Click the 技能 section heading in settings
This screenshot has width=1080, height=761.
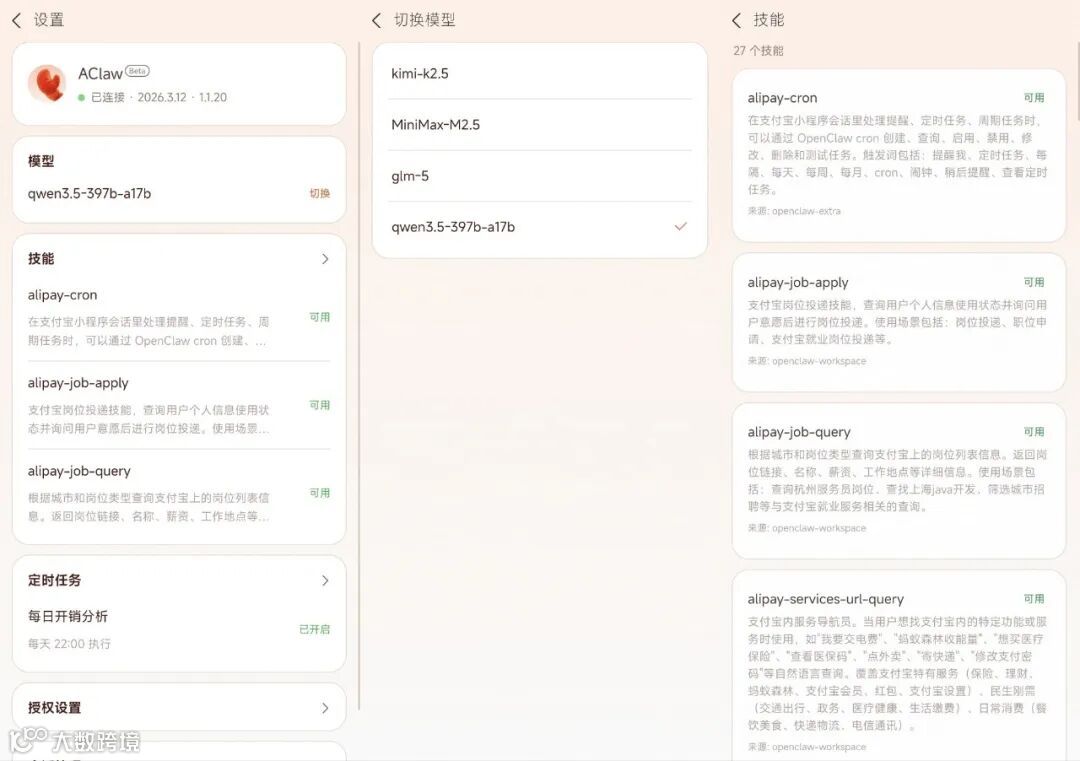click(41, 259)
